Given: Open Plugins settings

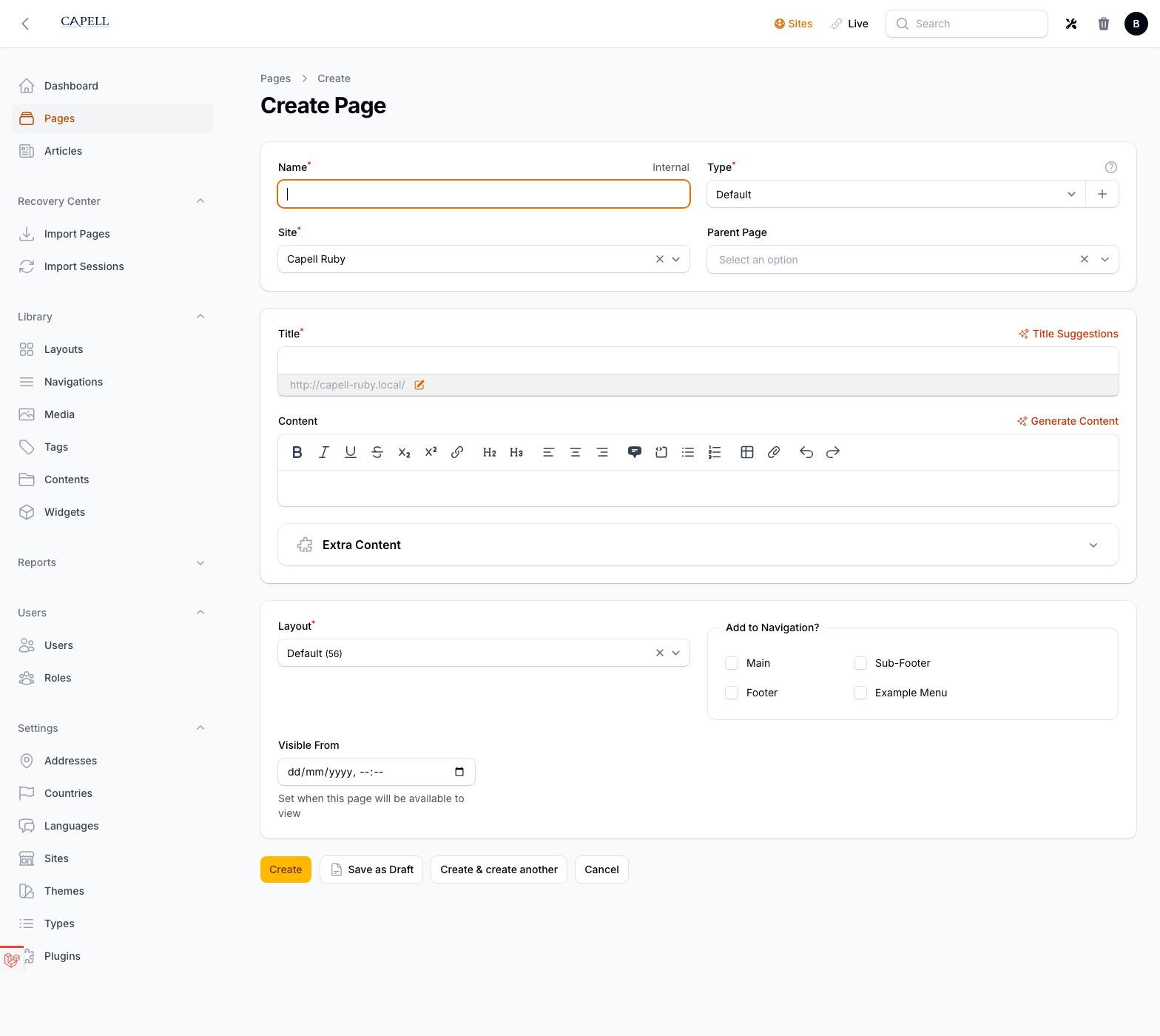Looking at the screenshot, I should [112, 956].
